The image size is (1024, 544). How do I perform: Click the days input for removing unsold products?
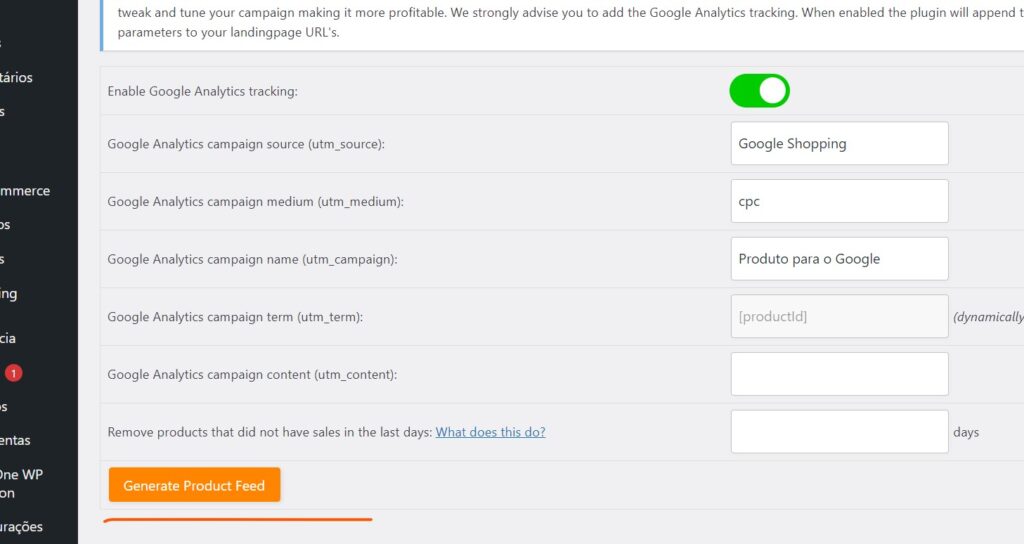[x=839, y=432]
